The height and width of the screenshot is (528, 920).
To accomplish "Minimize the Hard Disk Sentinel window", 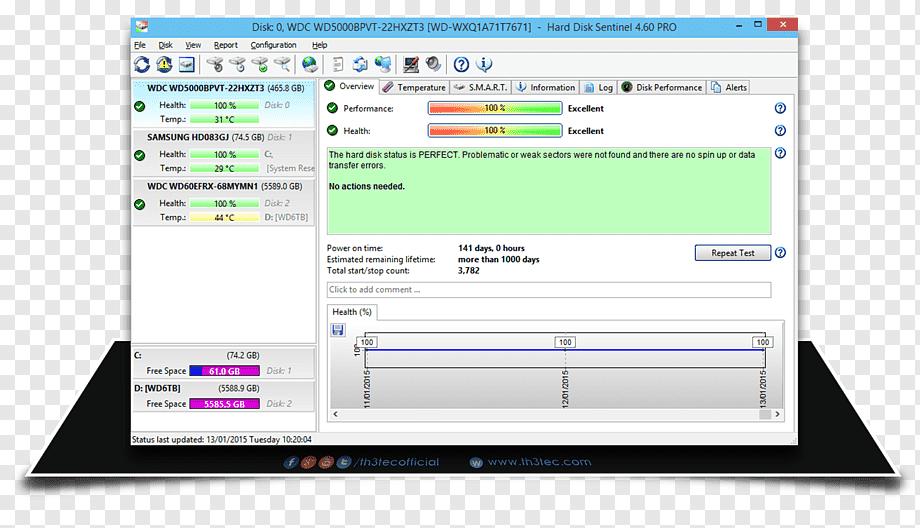I will coord(739,25).
